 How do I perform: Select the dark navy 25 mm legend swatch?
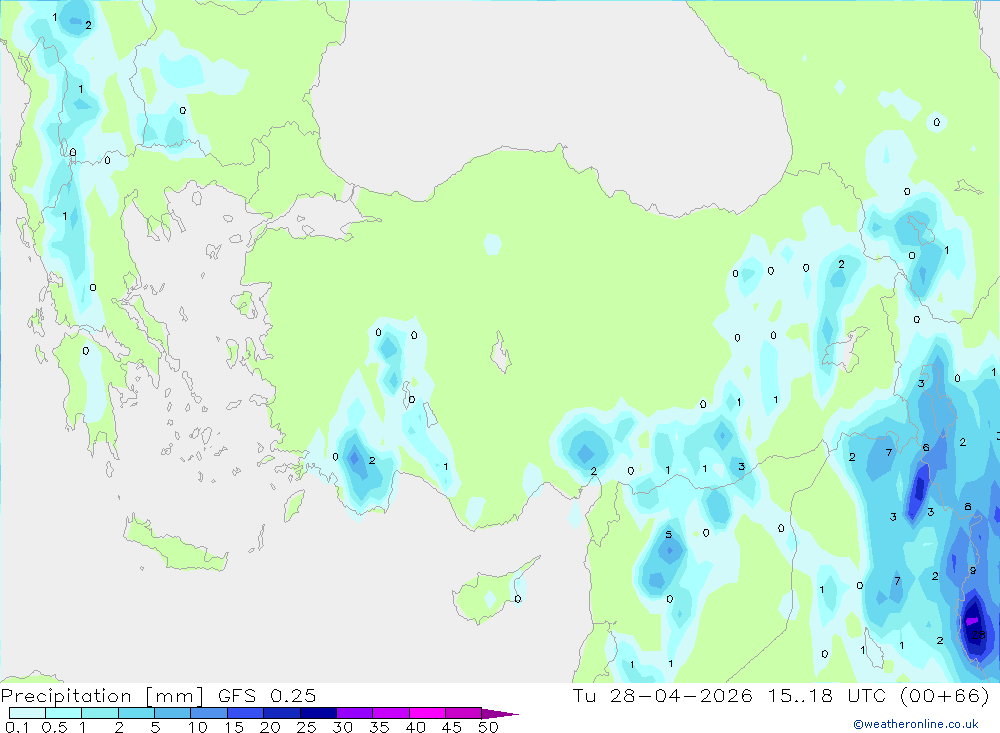pos(318,713)
